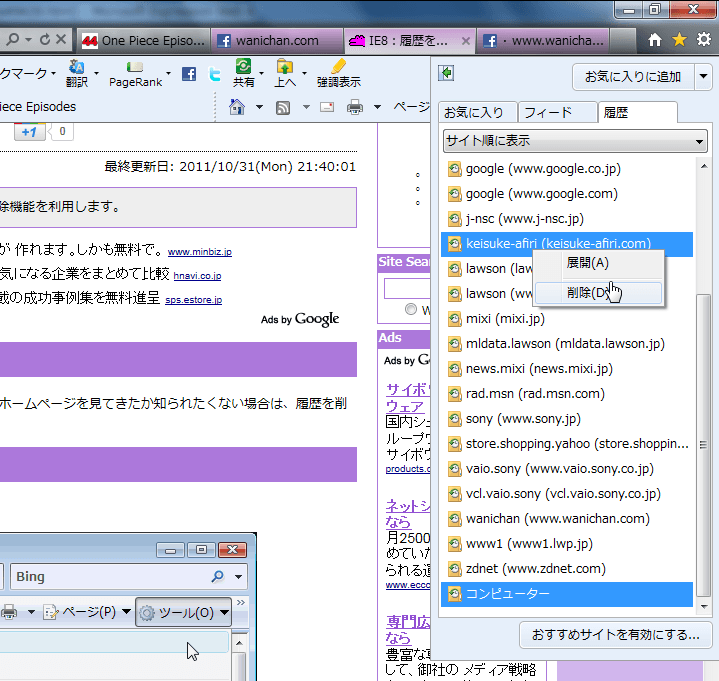Click into the Bing search box
The image size is (719, 681).
coord(112,576)
